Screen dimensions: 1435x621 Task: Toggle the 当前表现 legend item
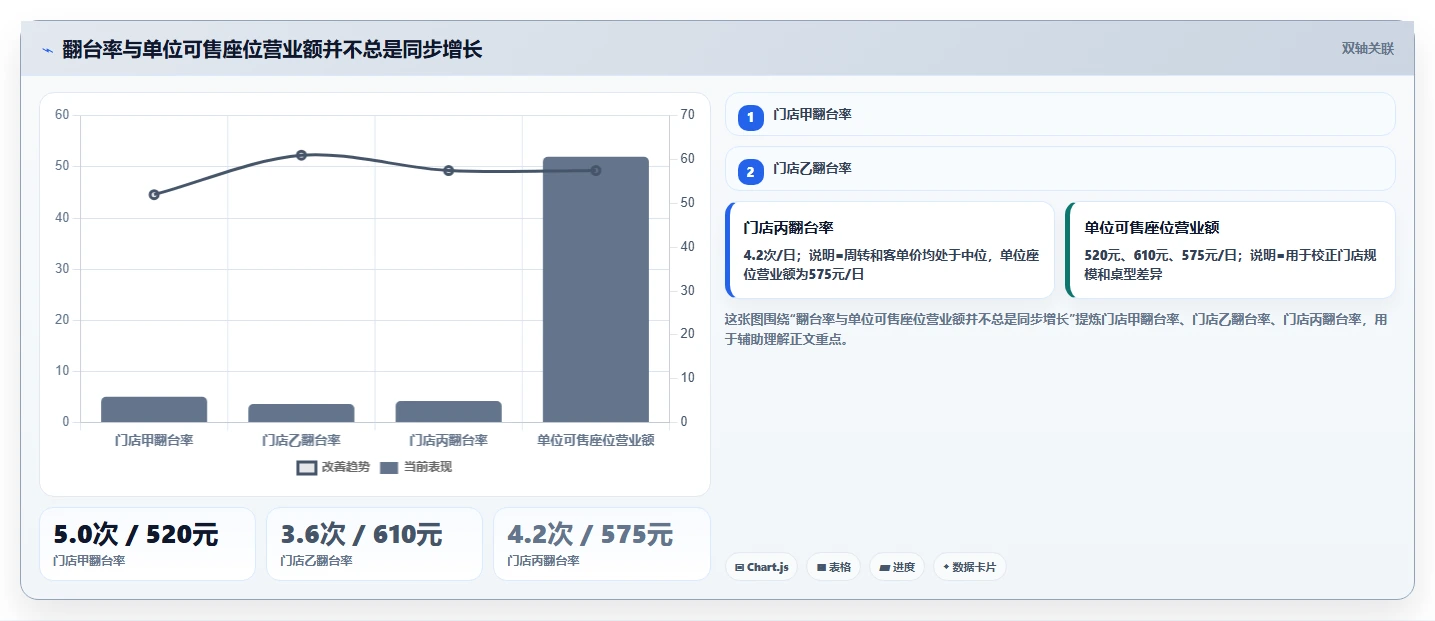416,467
